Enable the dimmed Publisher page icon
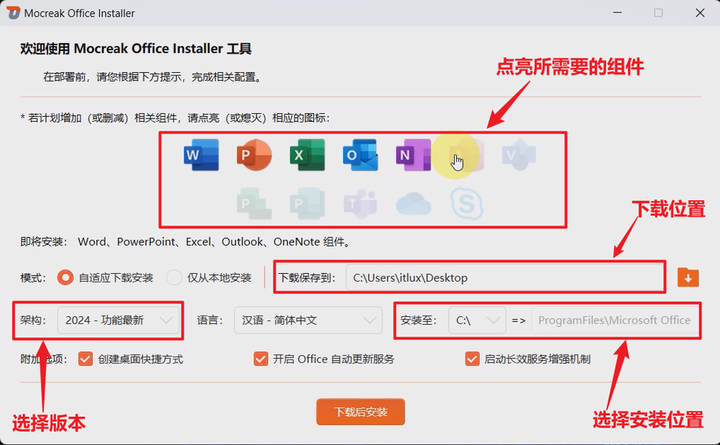 coord(307,203)
